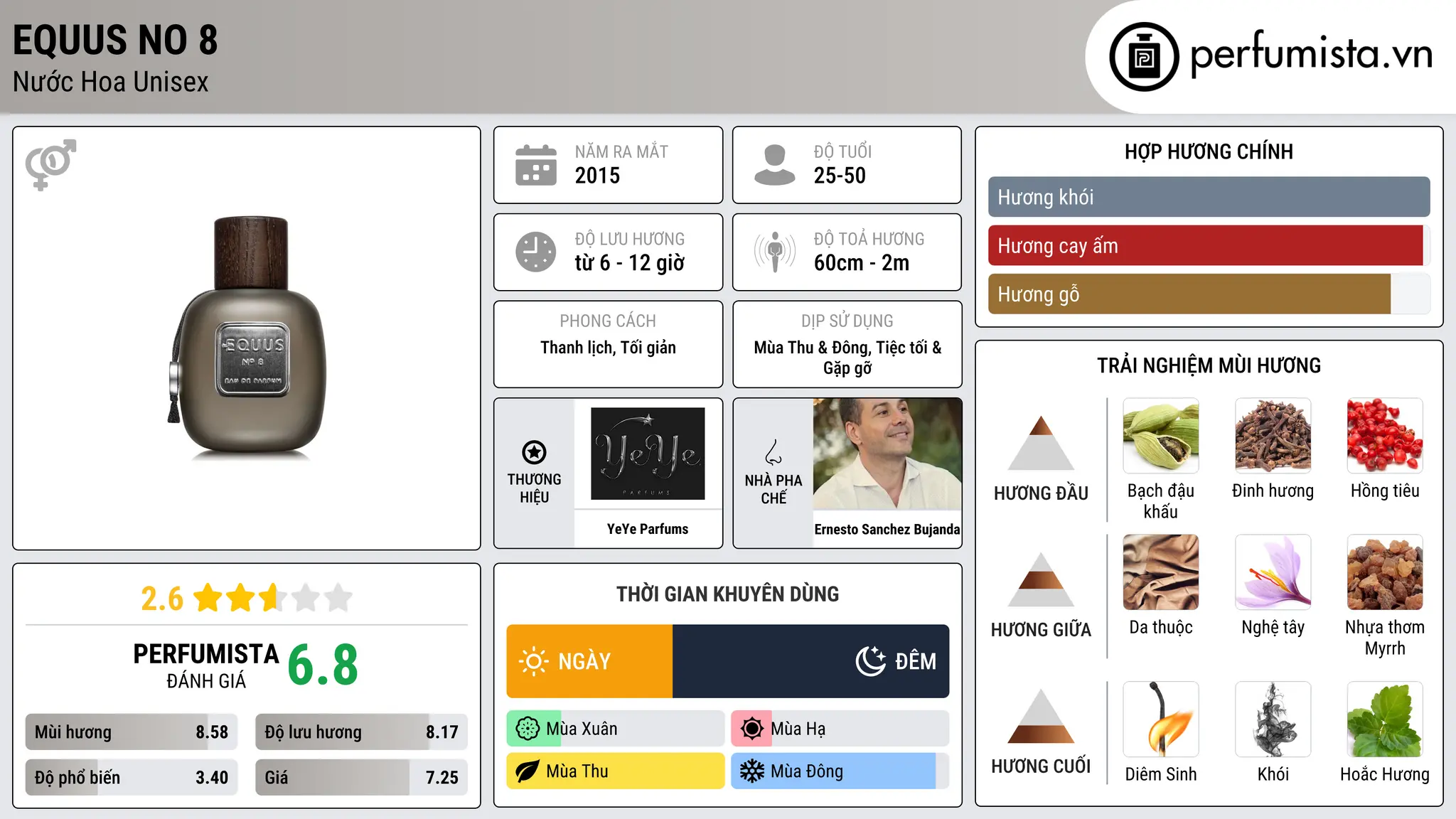The height and width of the screenshot is (819, 1456).
Task: Select the Bạch đậu khấu note image
Action: pos(1161,436)
